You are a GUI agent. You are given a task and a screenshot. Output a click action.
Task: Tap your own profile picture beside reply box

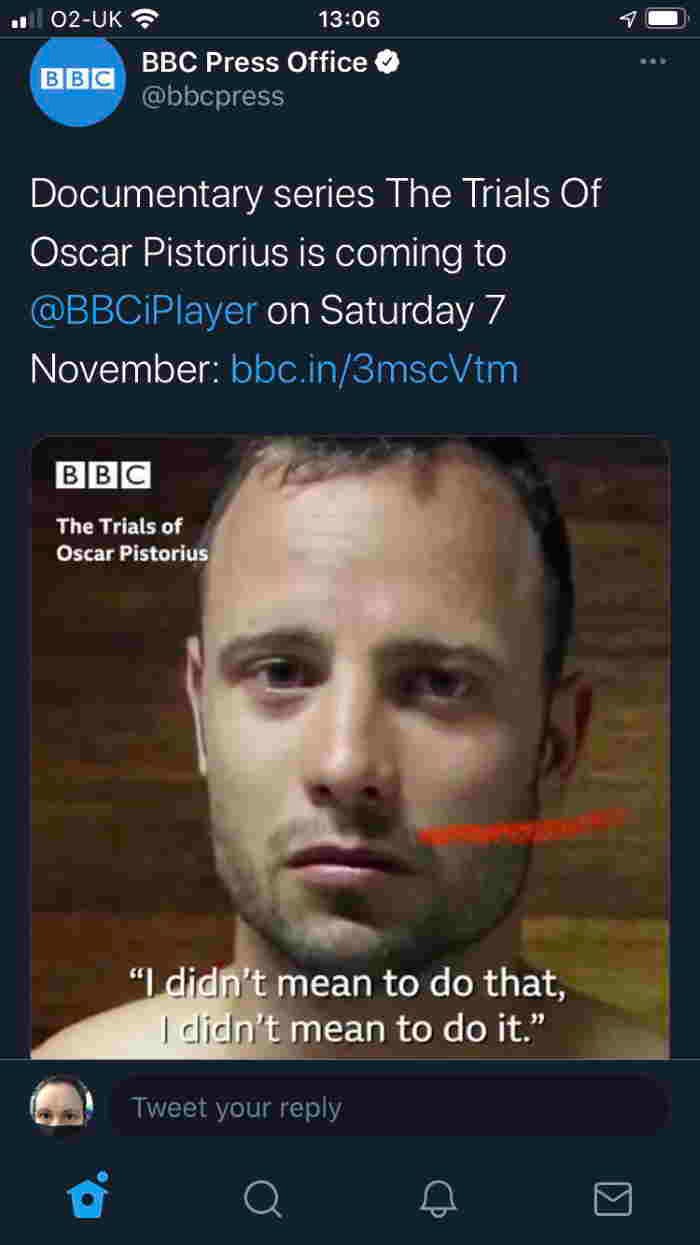(x=61, y=1107)
